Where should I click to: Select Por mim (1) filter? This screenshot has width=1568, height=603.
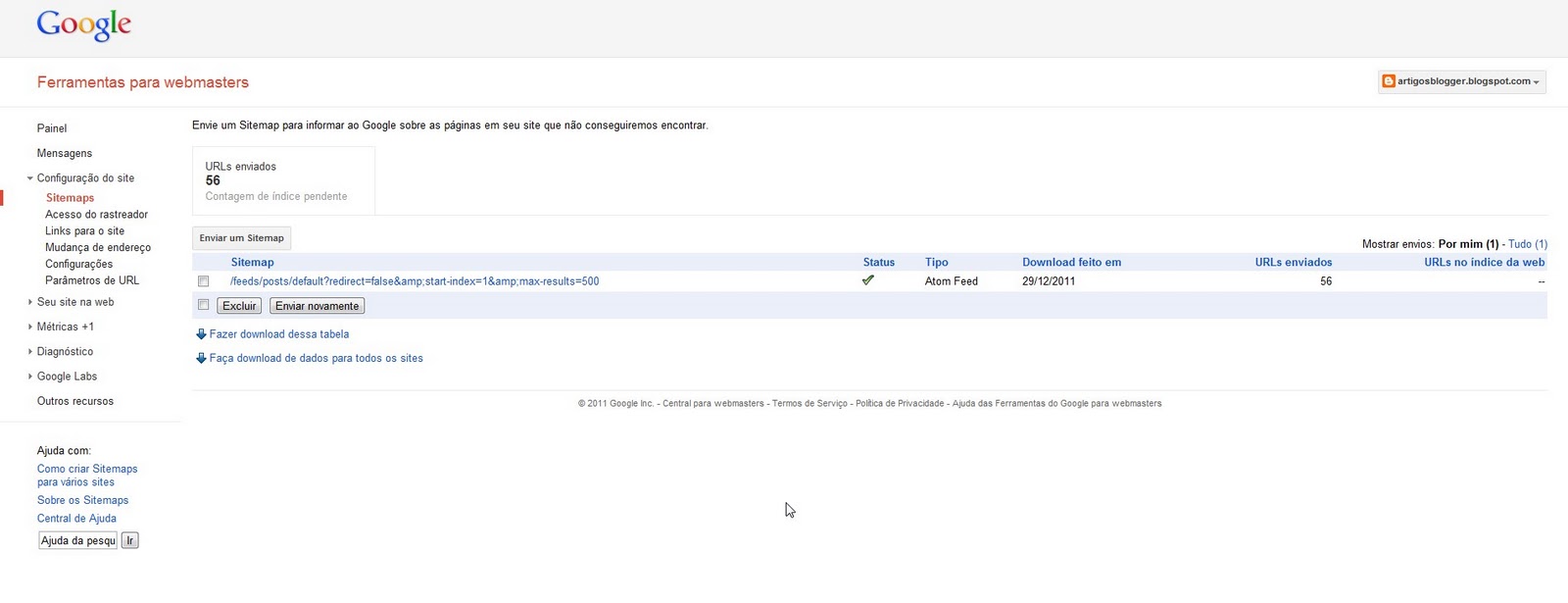[x=1468, y=244]
